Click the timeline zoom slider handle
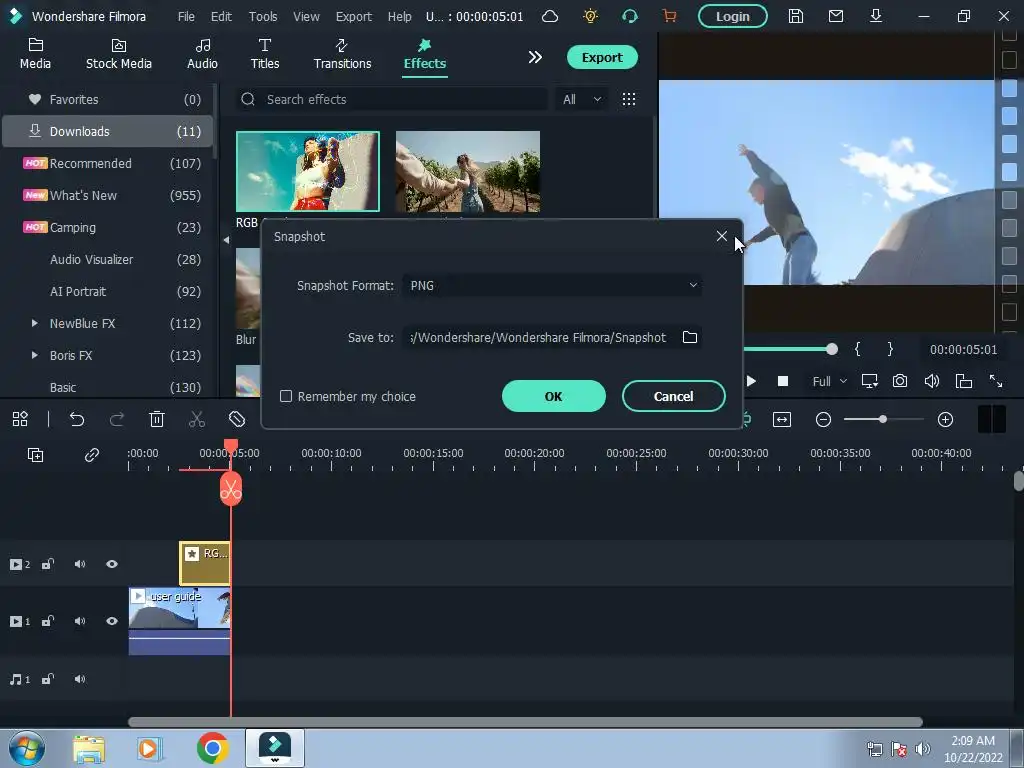The height and width of the screenshot is (768, 1024). pyautogui.click(x=882, y=419)
